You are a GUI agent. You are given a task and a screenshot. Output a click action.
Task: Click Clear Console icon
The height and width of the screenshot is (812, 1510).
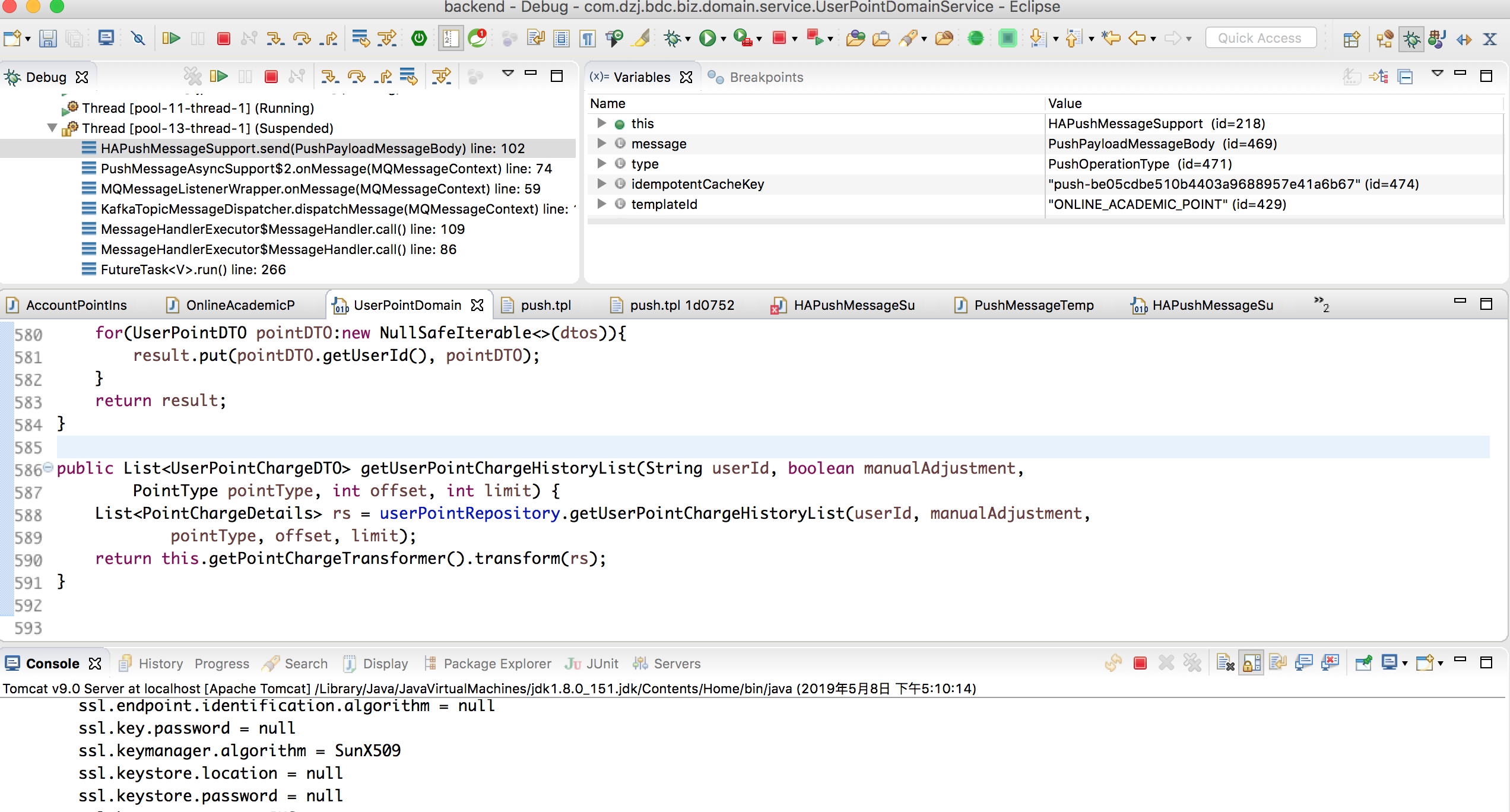tap(1225, 663)
